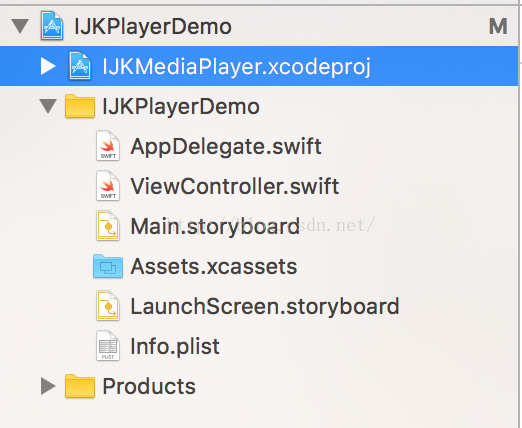Open Assets.xcassets
Viewport: 522px width, 428px height.
[214, 267]
